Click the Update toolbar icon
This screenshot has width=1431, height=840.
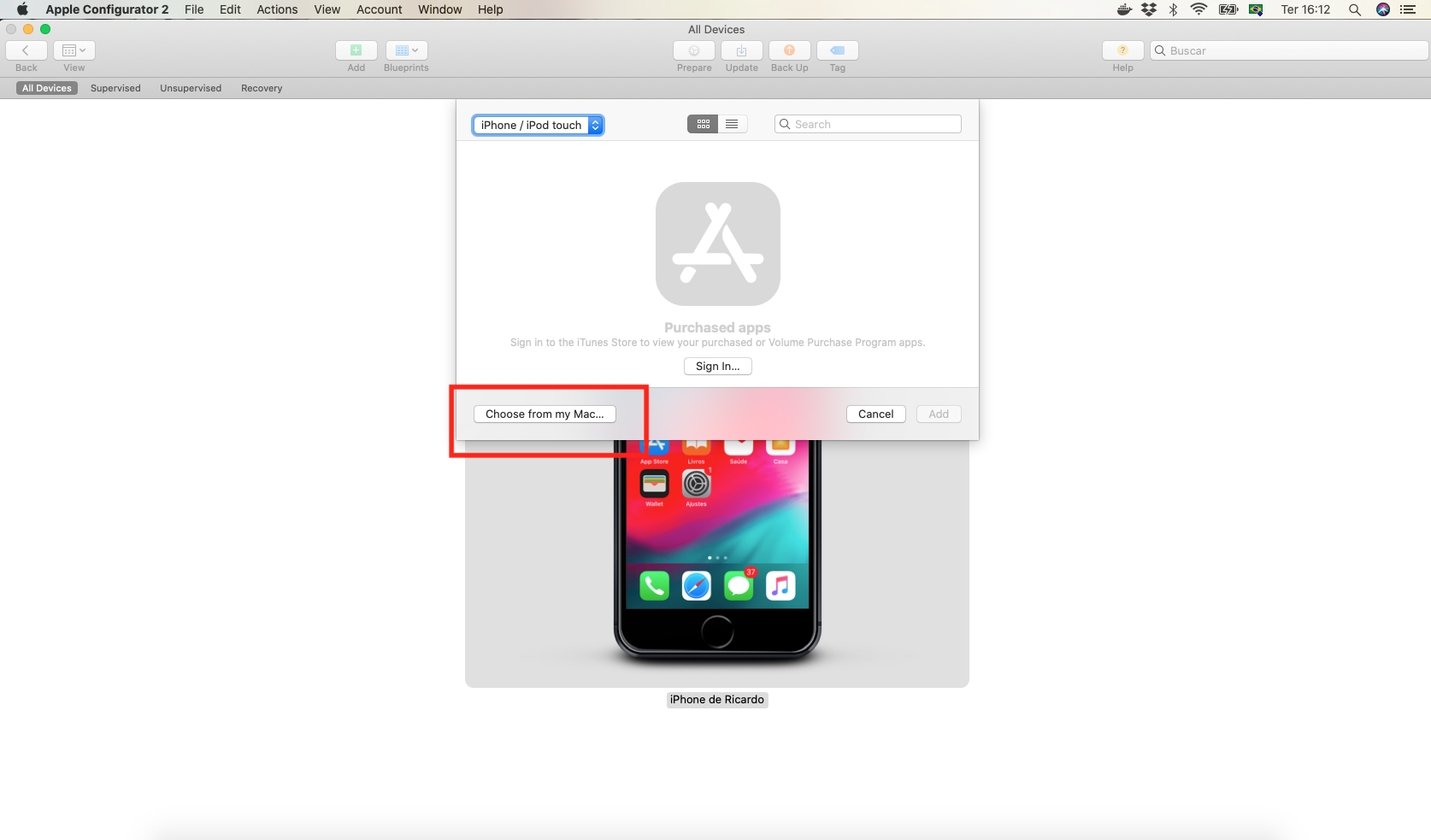(x=741, y=51)
